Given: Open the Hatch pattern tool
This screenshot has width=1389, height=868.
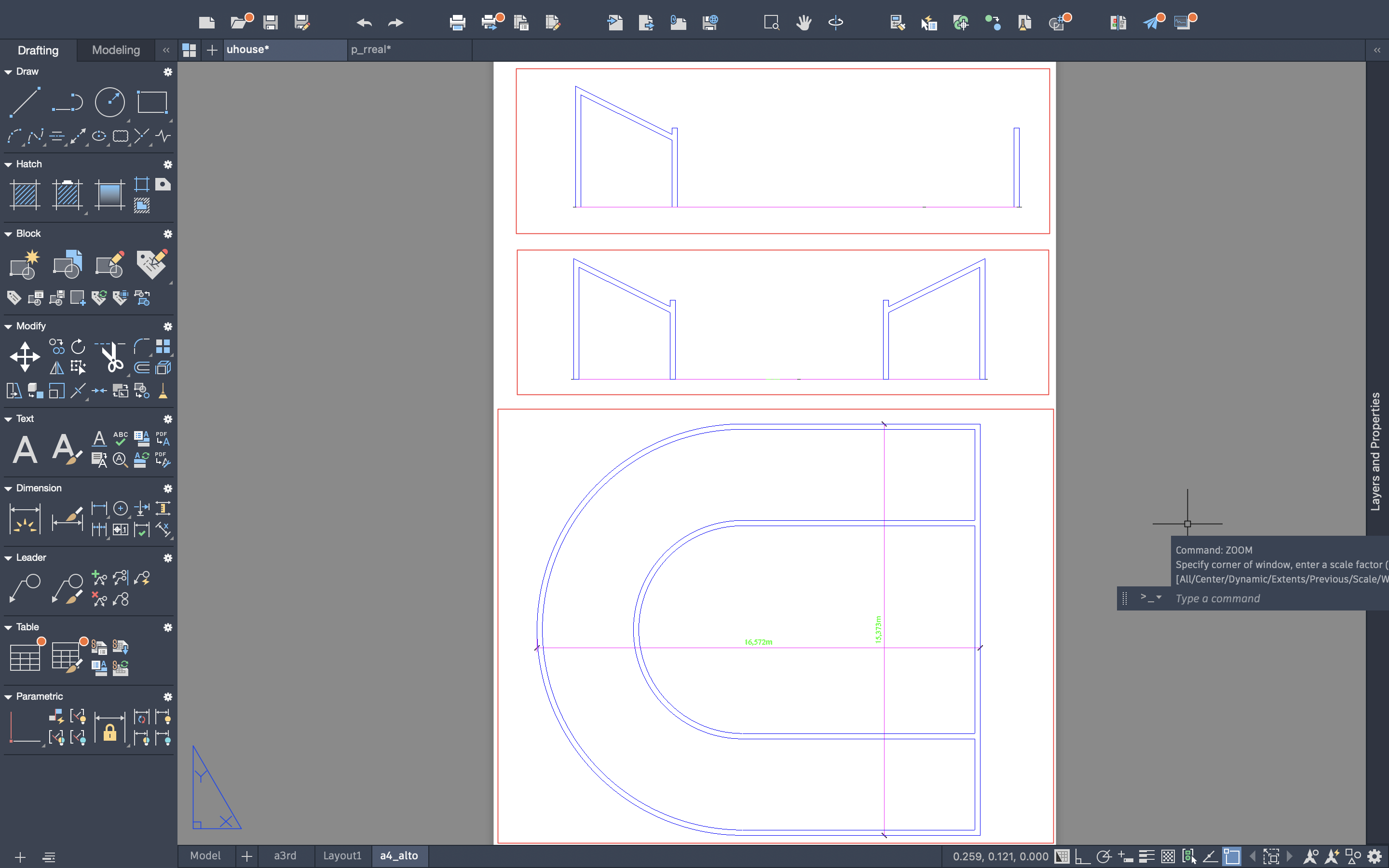Looking at the screenshot, I should pyautogui.click(x=25, y=195).
